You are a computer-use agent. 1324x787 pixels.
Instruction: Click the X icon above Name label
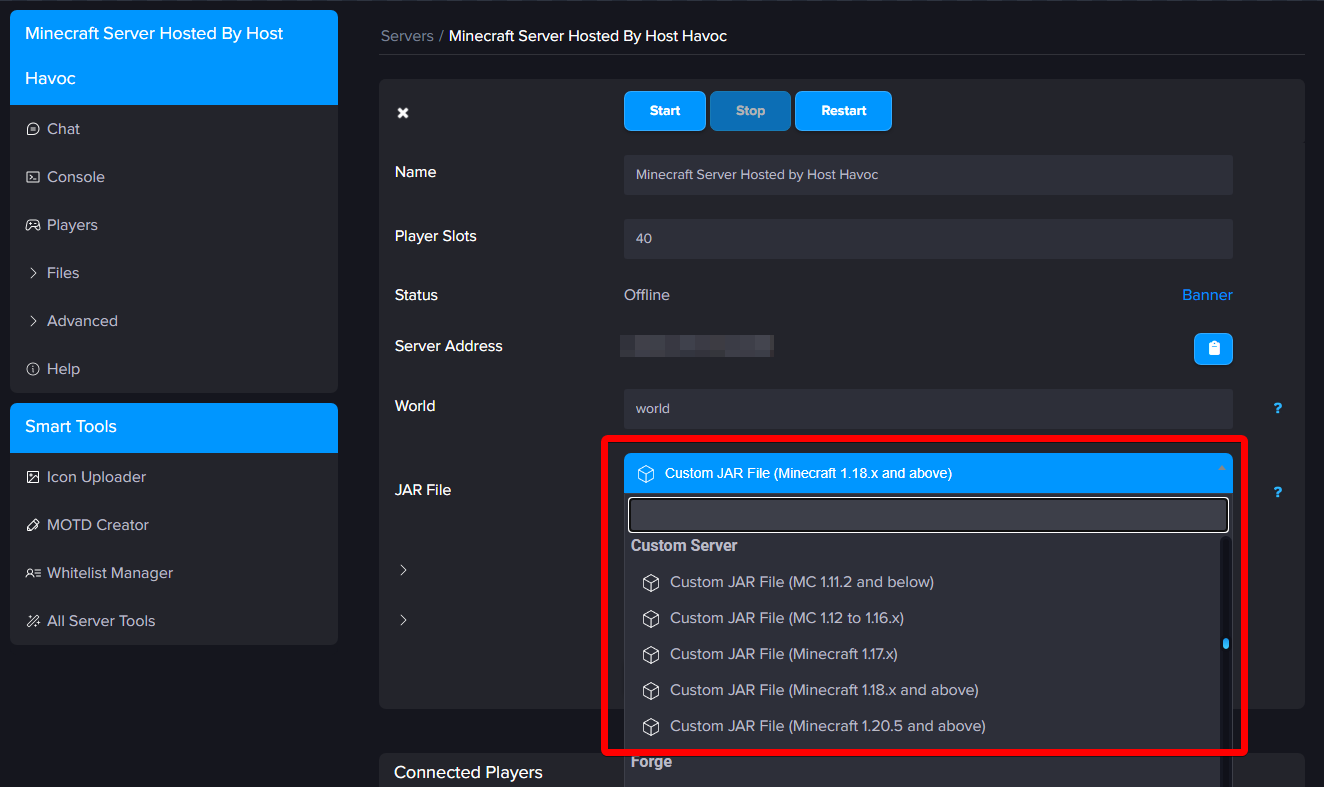403,113
